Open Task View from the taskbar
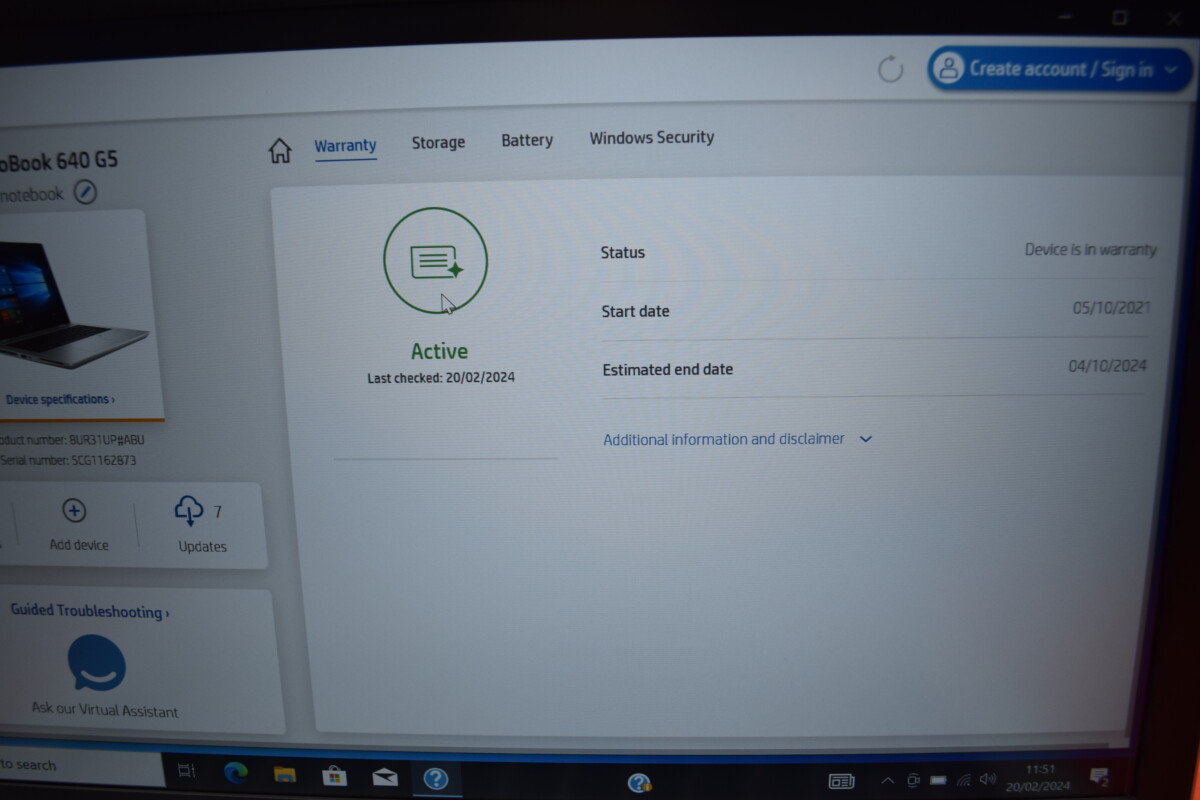 coord(186,770)
